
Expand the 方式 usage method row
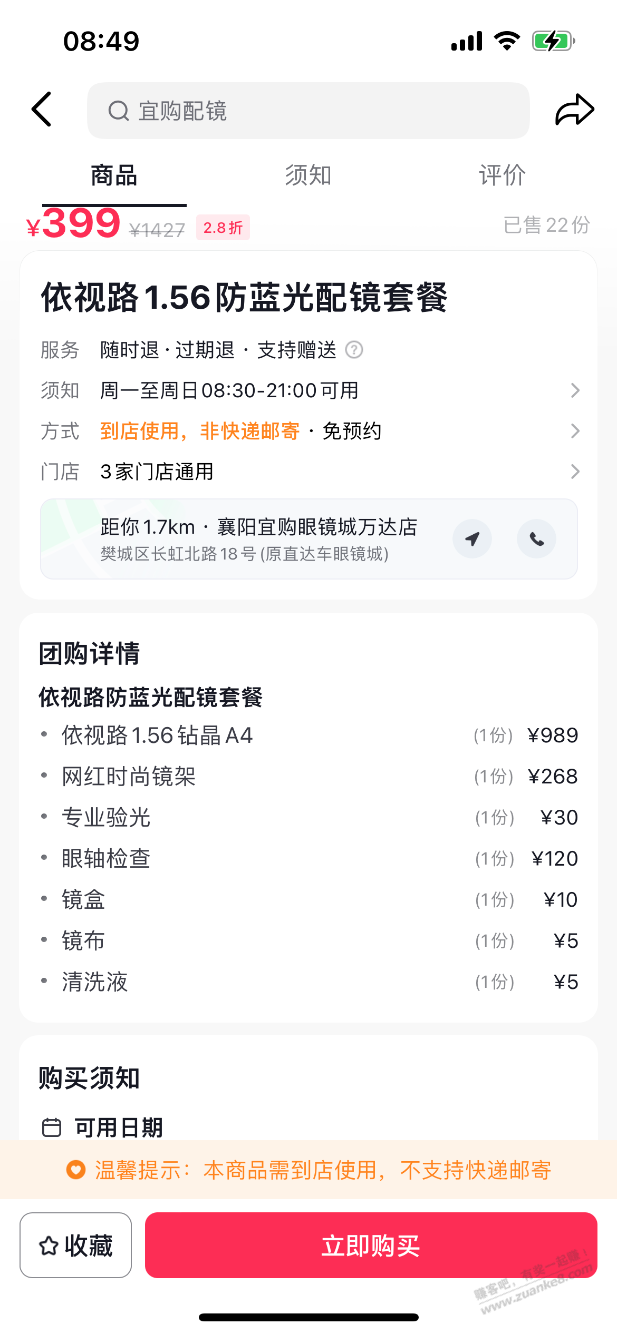click(310, 431)
